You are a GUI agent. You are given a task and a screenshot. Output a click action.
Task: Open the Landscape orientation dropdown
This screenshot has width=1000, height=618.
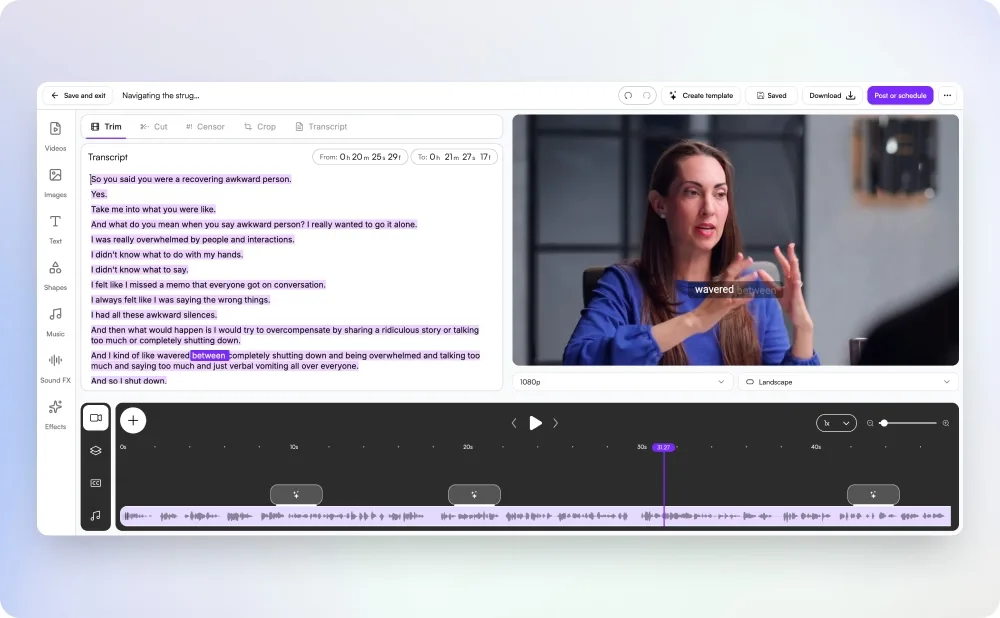click(x=848, y=382)
